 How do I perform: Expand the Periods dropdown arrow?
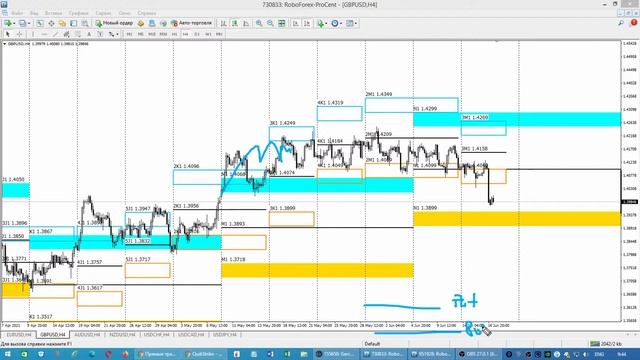point(341,23)
